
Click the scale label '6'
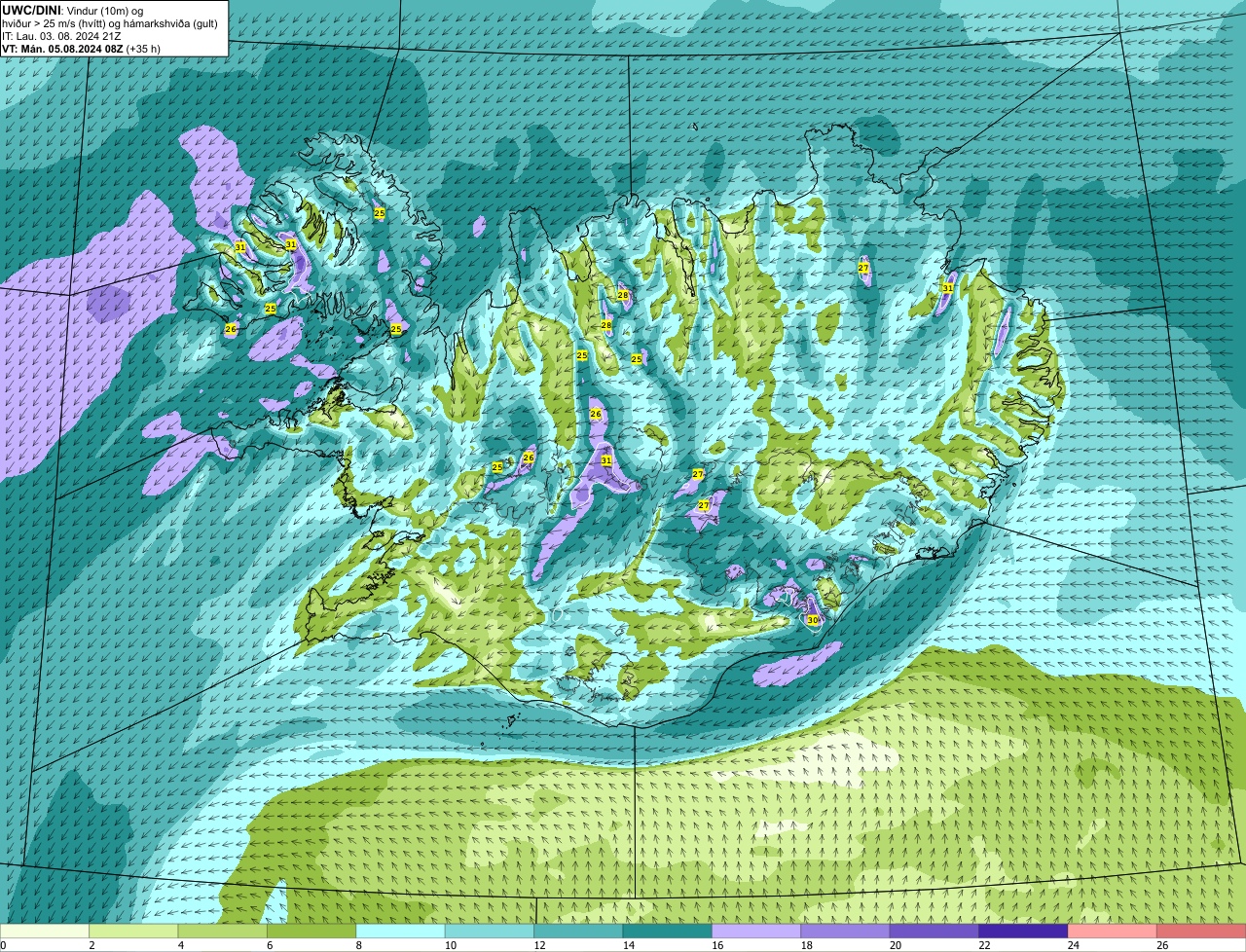point(270,945)
